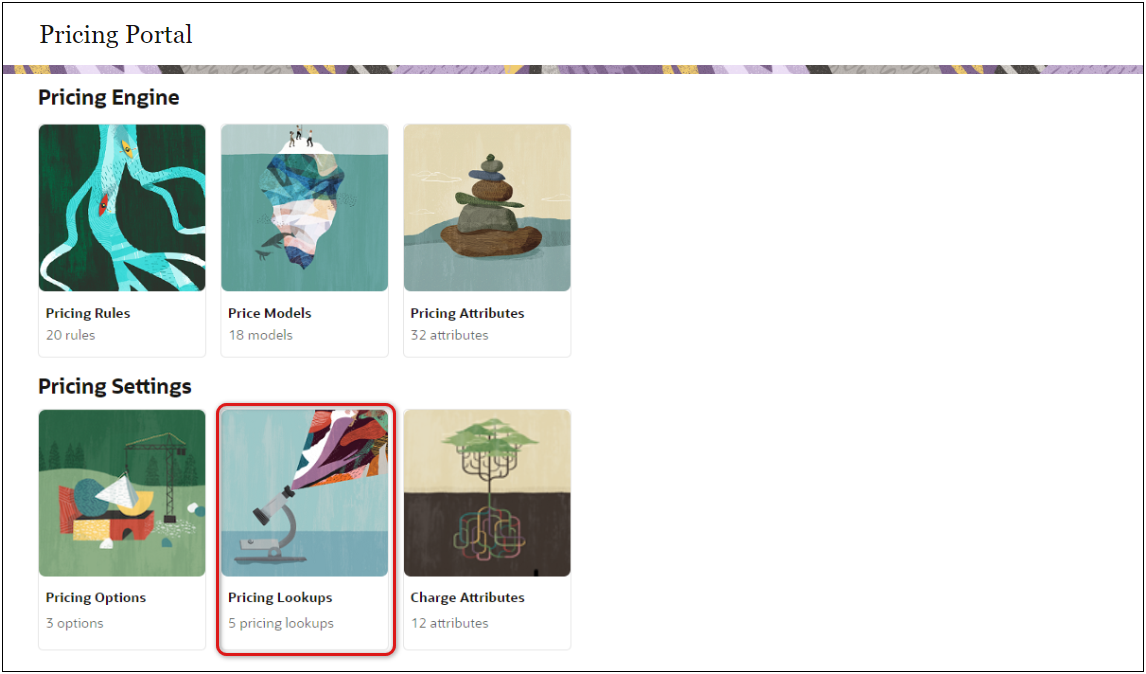
Task: Open the Pricing Rules tile image
Action: 122,208
